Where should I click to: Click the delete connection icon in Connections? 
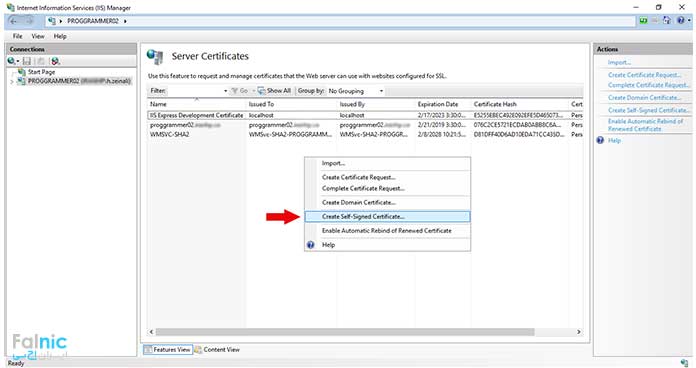55,61
